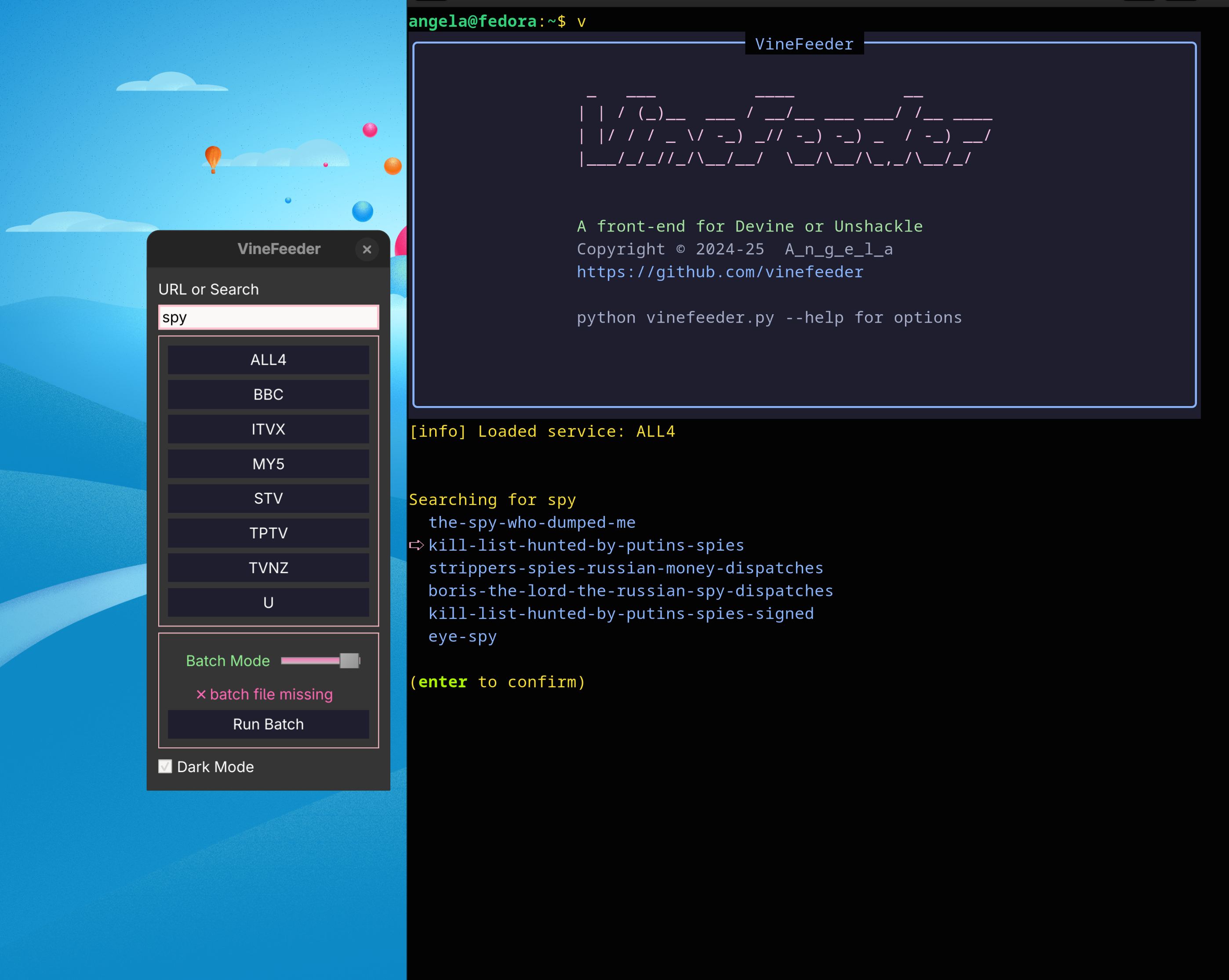Click the highlighted kill-list-hunted-by-putins-spies result

pyautogui.click(x=586, y=545)
